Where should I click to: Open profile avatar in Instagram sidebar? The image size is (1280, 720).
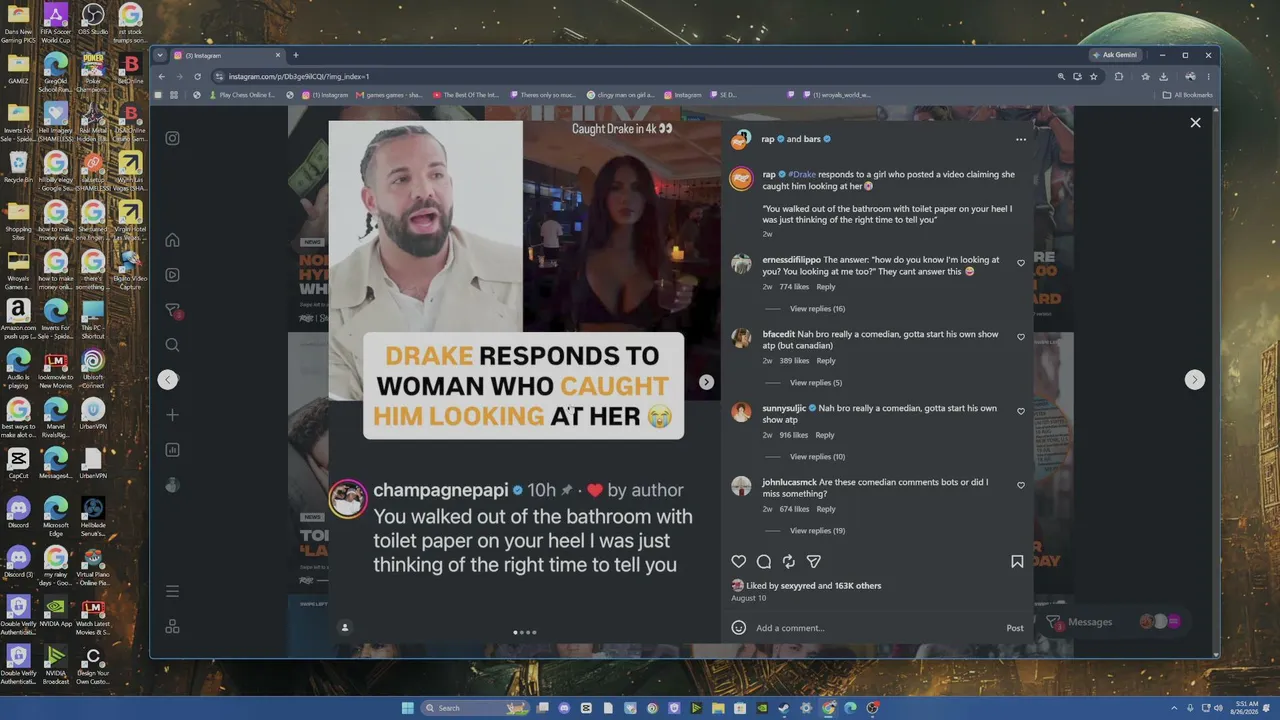tap(172, 485)
